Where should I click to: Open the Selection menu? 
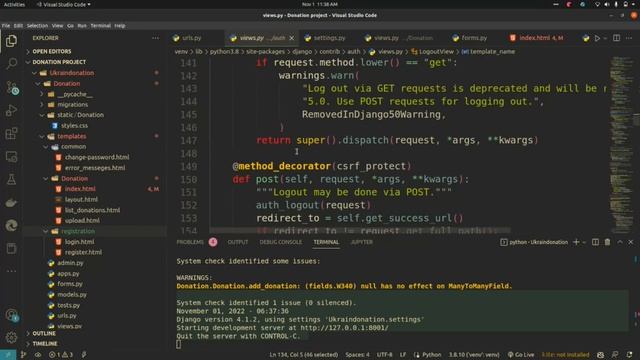click(x=37, y=25)
